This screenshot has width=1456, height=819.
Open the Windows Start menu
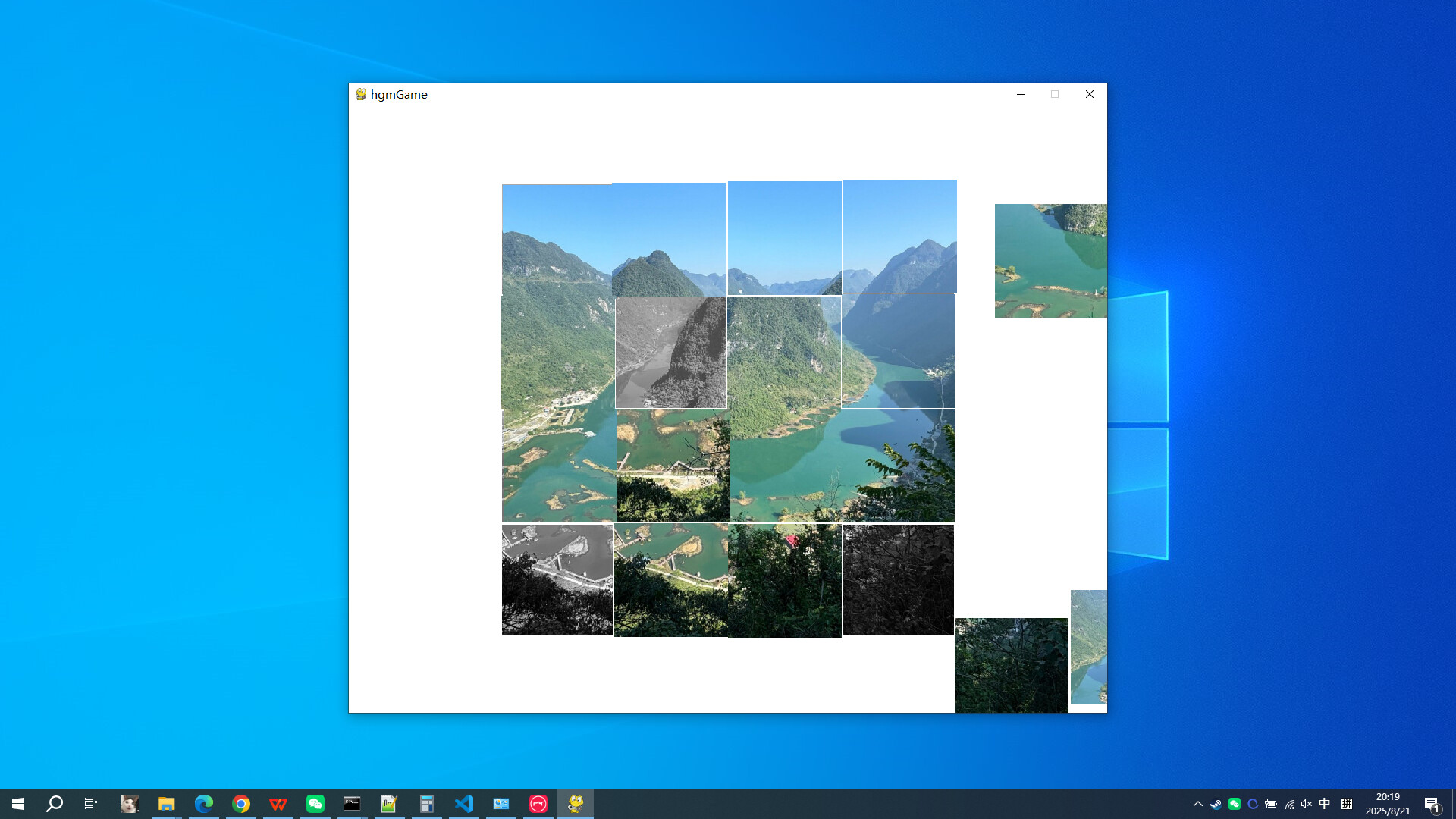tap(17, 803)
